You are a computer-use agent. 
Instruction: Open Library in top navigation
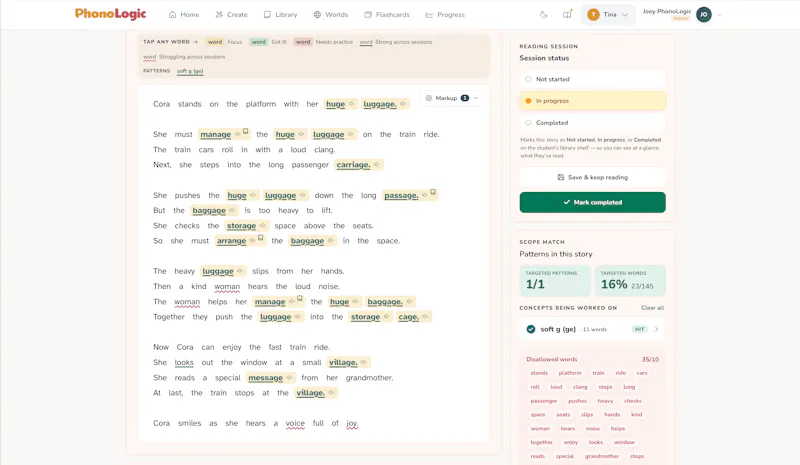click(x=280, y=15)
